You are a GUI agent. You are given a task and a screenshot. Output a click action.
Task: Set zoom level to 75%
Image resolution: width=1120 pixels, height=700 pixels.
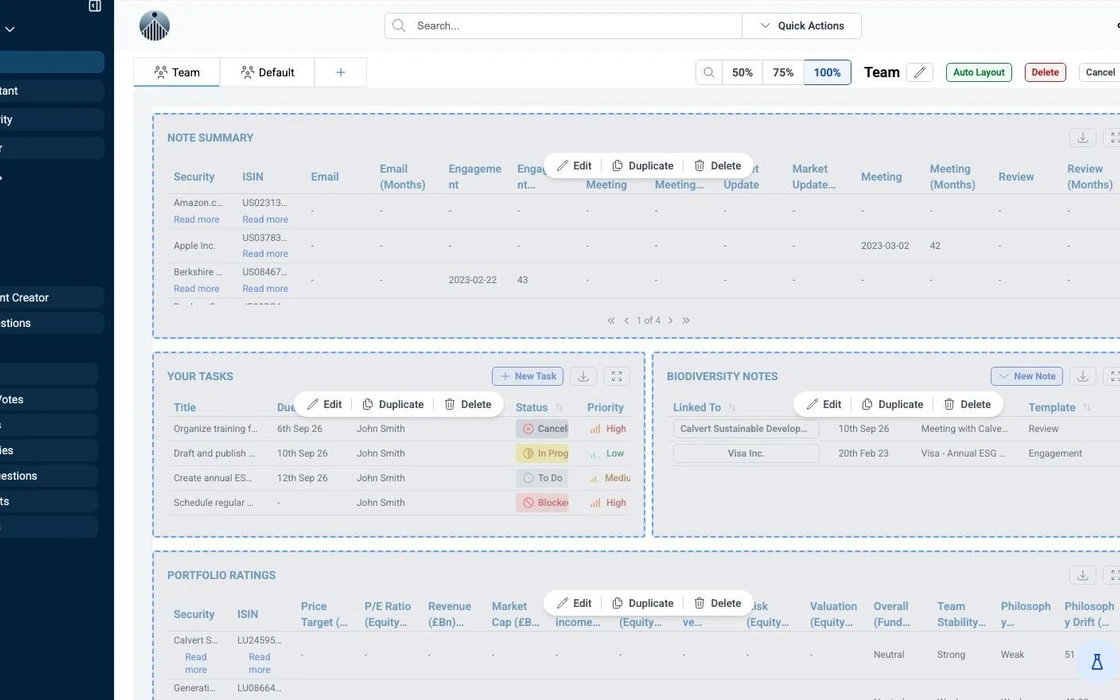[783, 72]
